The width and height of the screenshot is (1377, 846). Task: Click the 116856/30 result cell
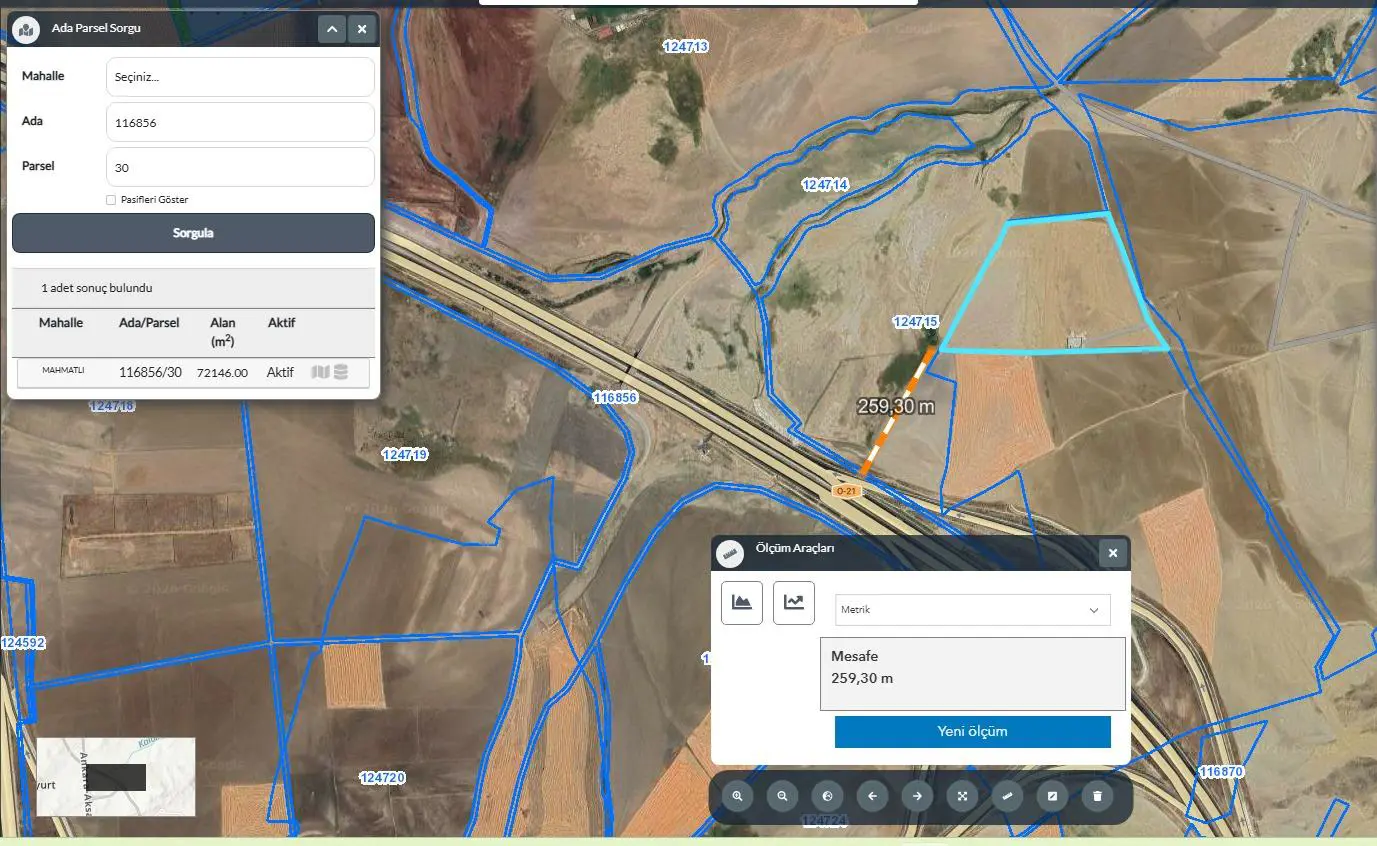150,372
